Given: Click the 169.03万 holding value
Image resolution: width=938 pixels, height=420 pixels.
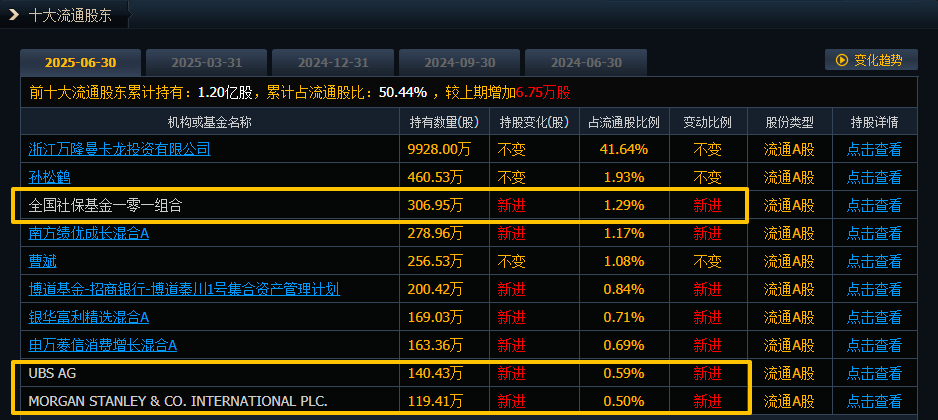Looking at the screenshot, I should pyautogui.click(x=435, y=317).
